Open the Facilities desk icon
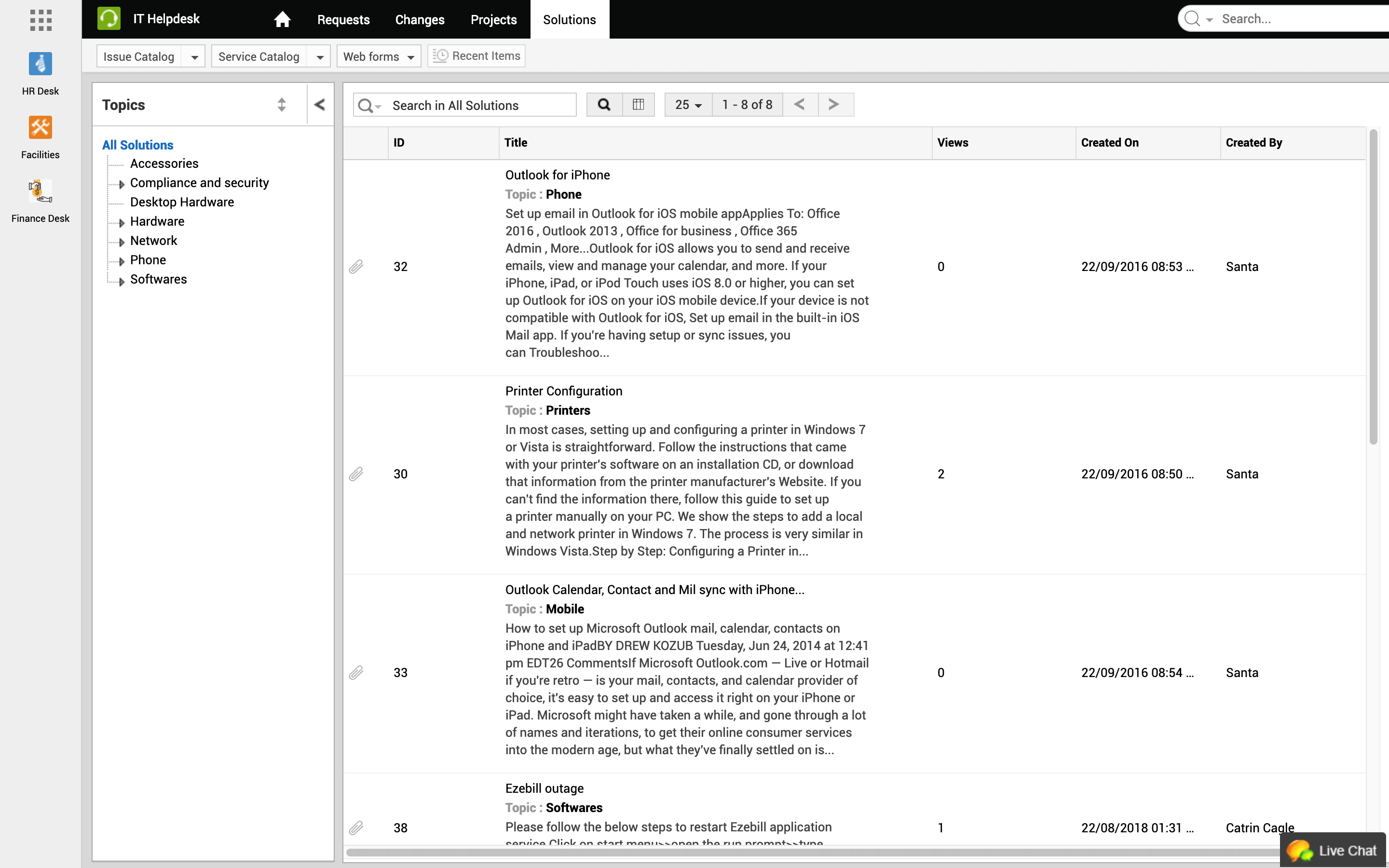Viewport: 1389px width, 868px height. [x=40, y=127]
